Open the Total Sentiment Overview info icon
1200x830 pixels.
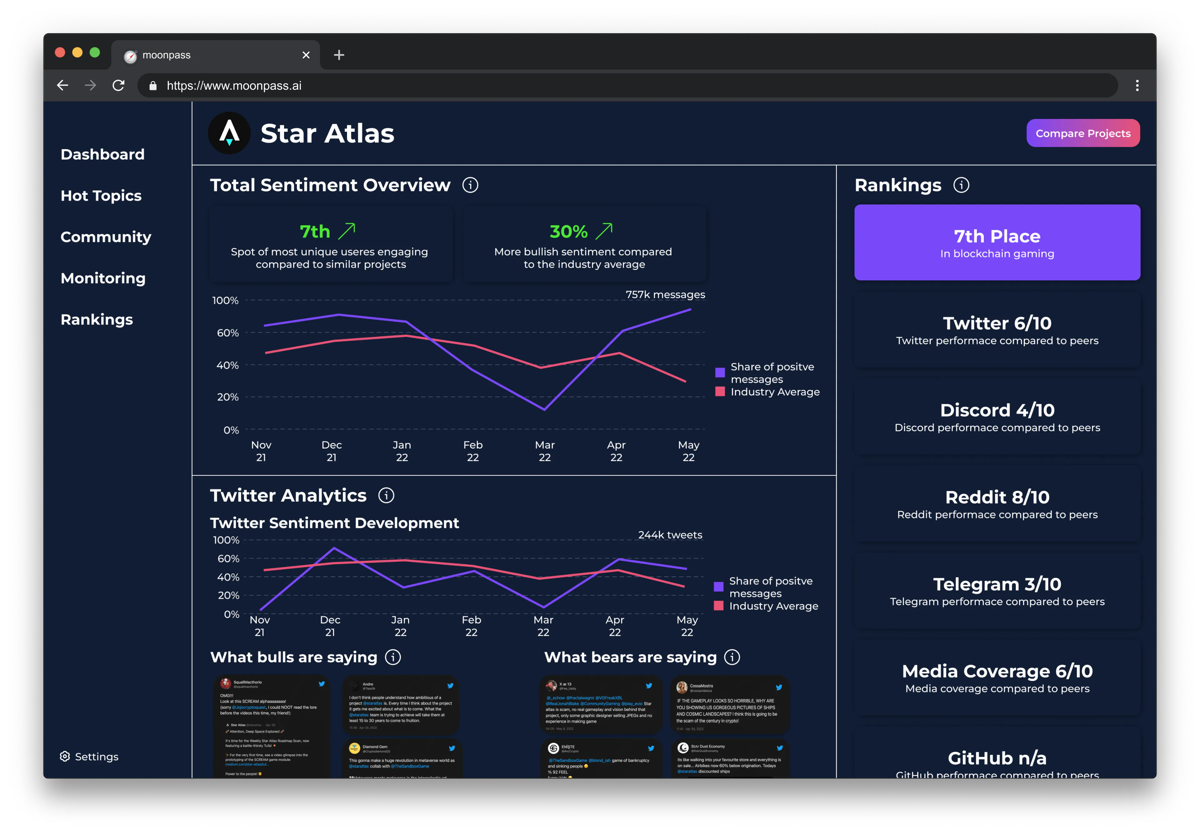coord(470,185)
